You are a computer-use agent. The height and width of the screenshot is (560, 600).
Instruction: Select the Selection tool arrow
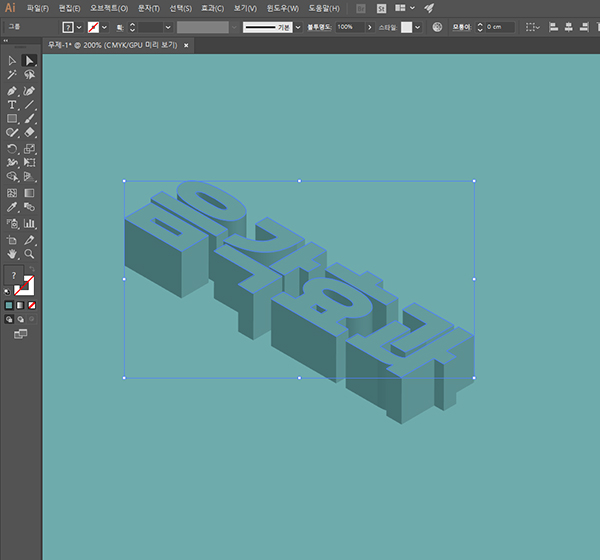[x=12, y=60]
